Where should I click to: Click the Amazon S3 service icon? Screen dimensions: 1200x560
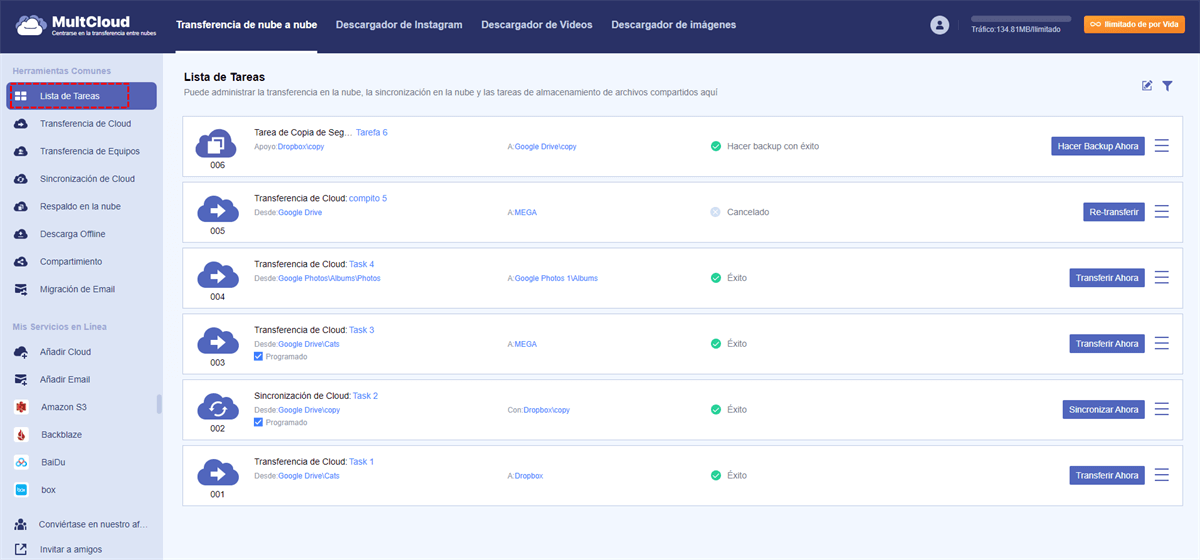click(21, 407)
